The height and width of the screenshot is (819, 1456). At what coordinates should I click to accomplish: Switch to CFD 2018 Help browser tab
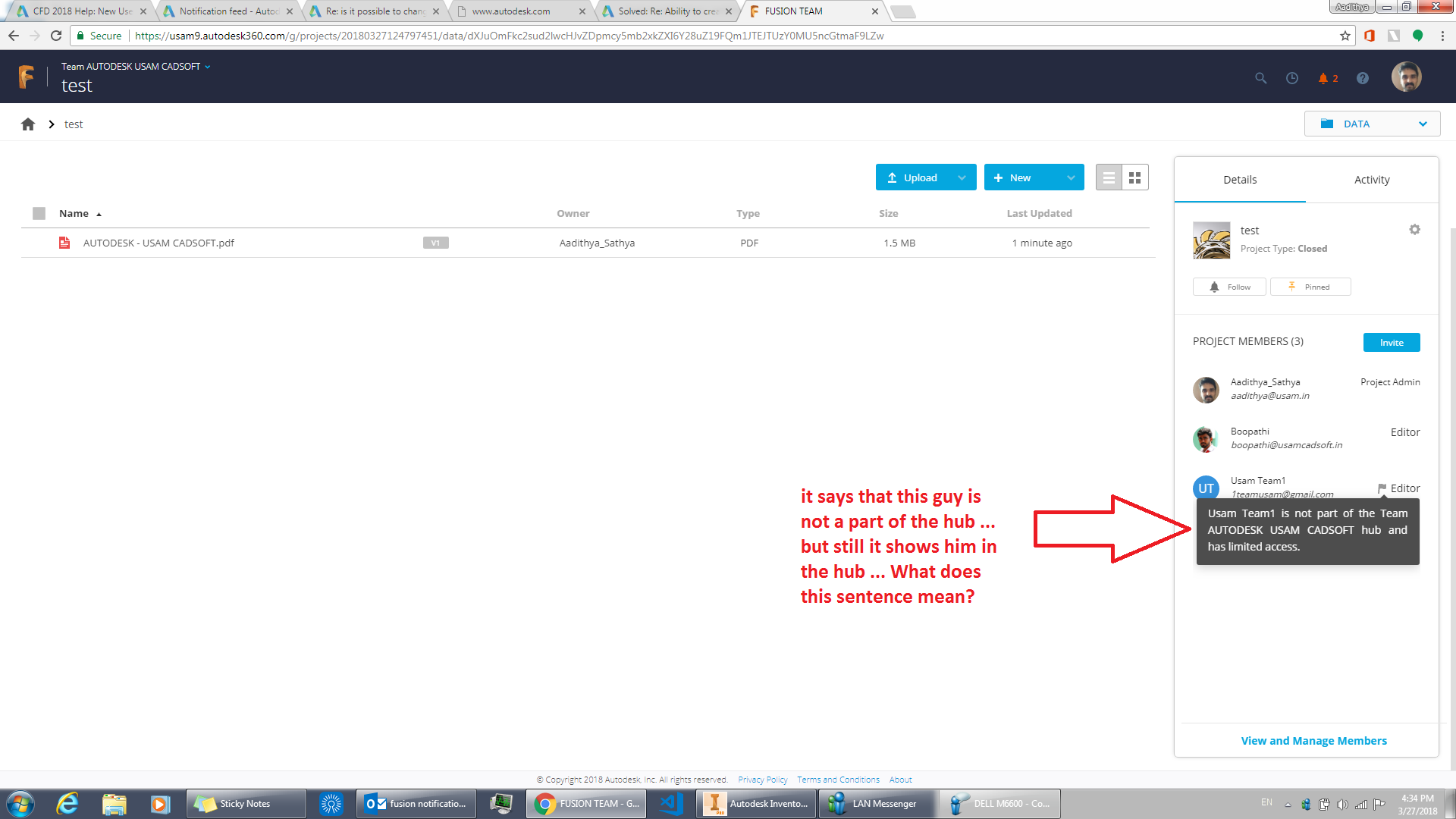(81, 11)
